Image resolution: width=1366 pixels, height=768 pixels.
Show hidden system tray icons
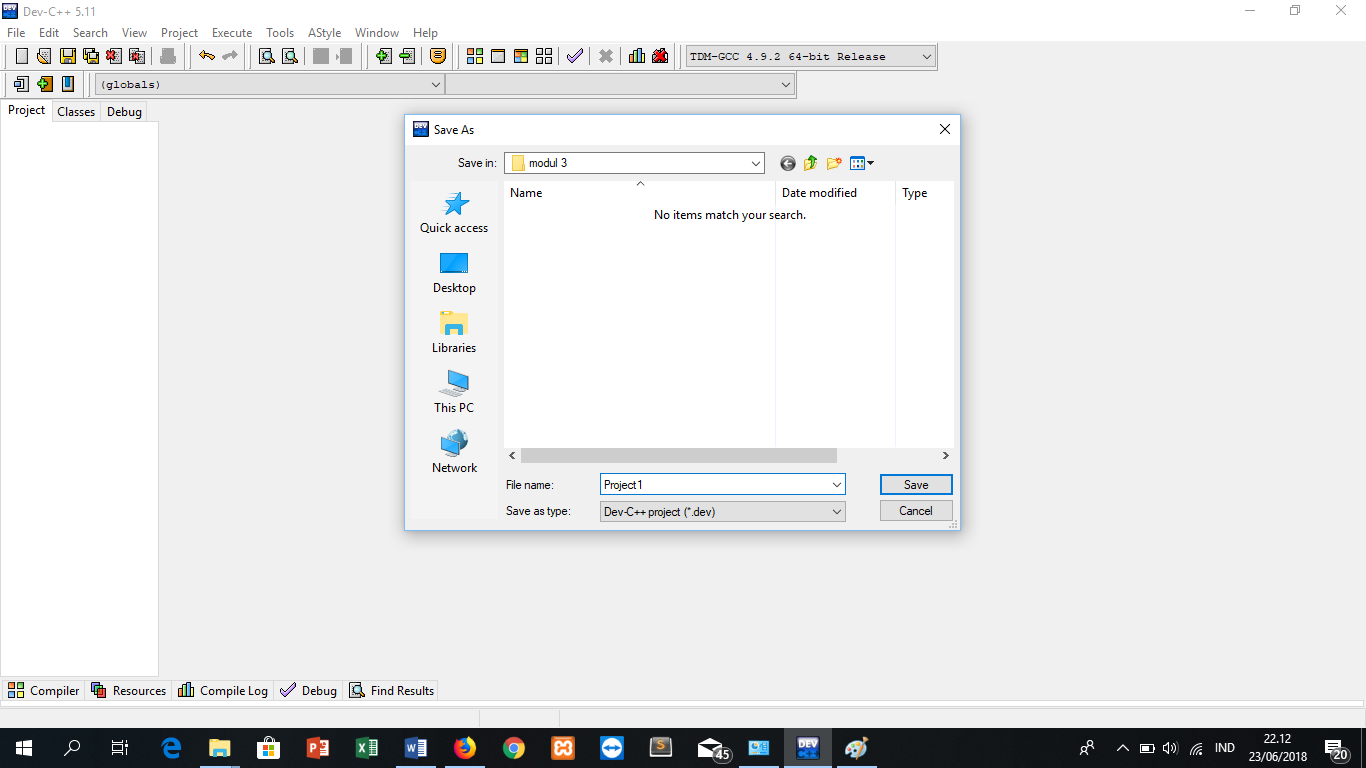tap(1122, 748)
